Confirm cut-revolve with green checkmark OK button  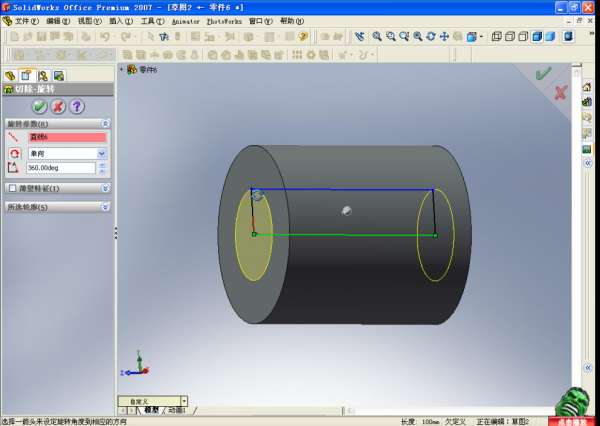click(x=39, y=106)
